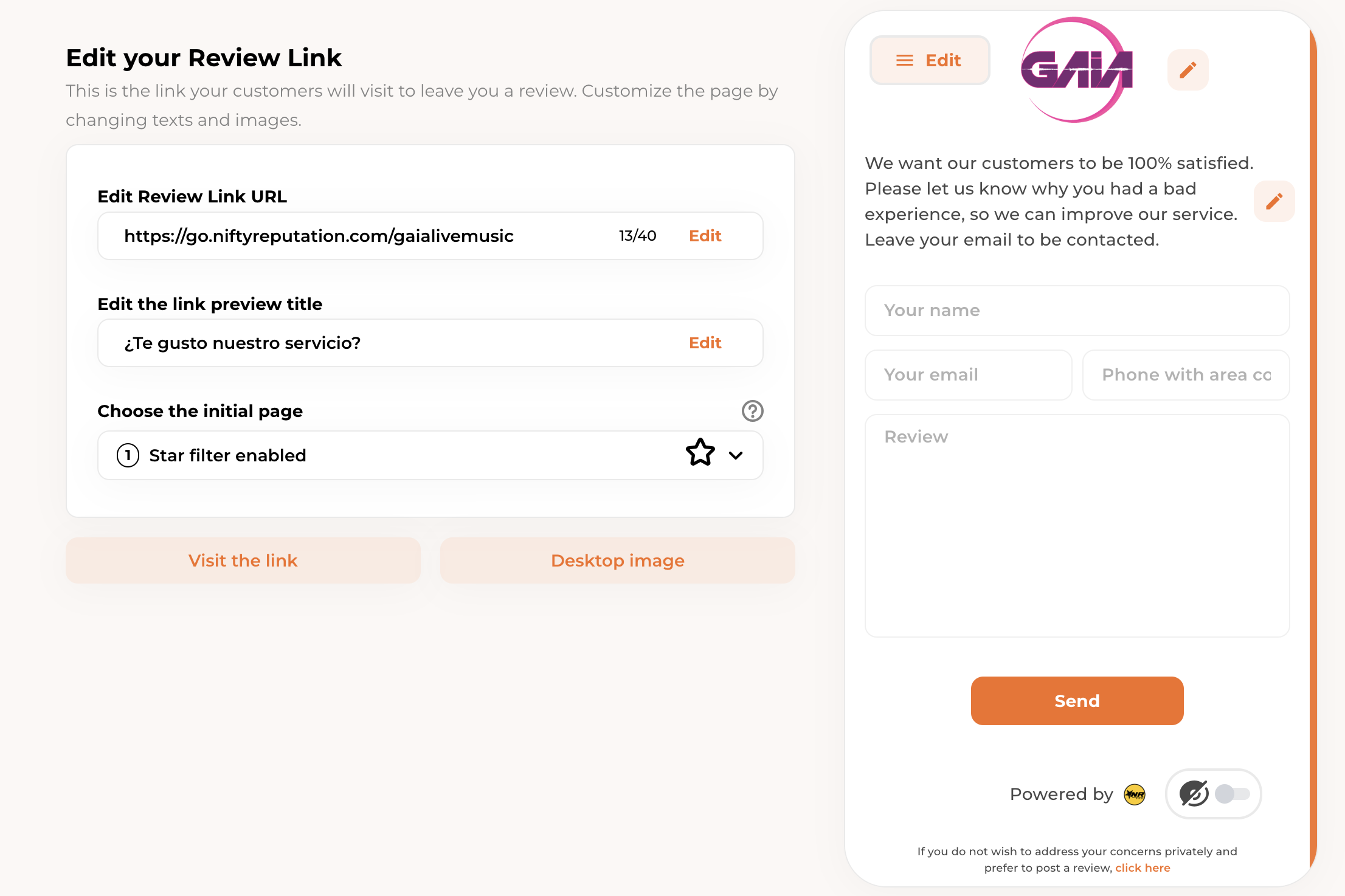Image resolution: width=1345 pixels, height=896 pixels.
Task: Edit the link preview title
Action: [x=705, y=343]
